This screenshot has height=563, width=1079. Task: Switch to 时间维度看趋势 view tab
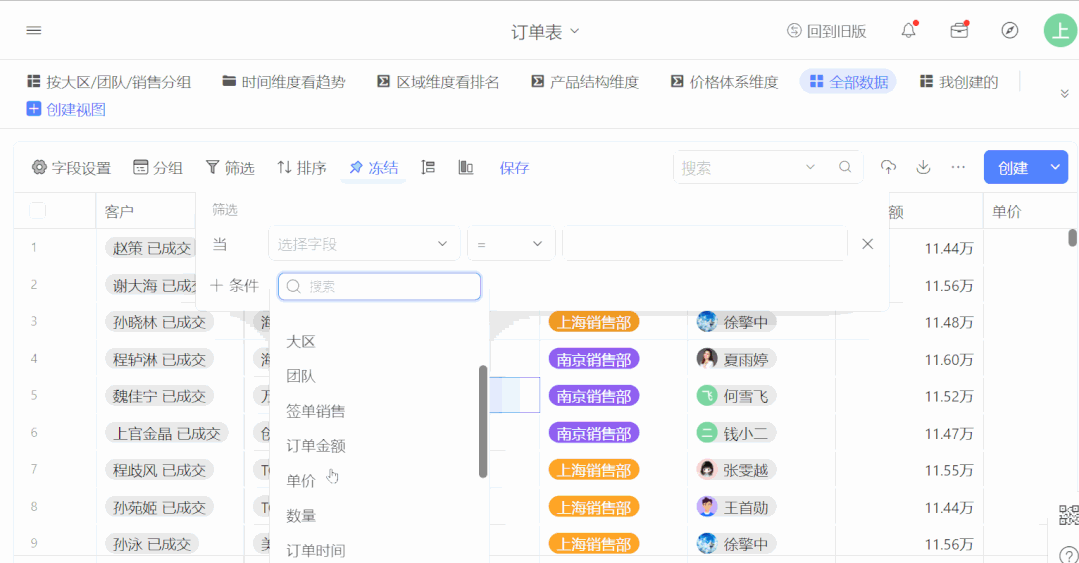coord(283,82)
